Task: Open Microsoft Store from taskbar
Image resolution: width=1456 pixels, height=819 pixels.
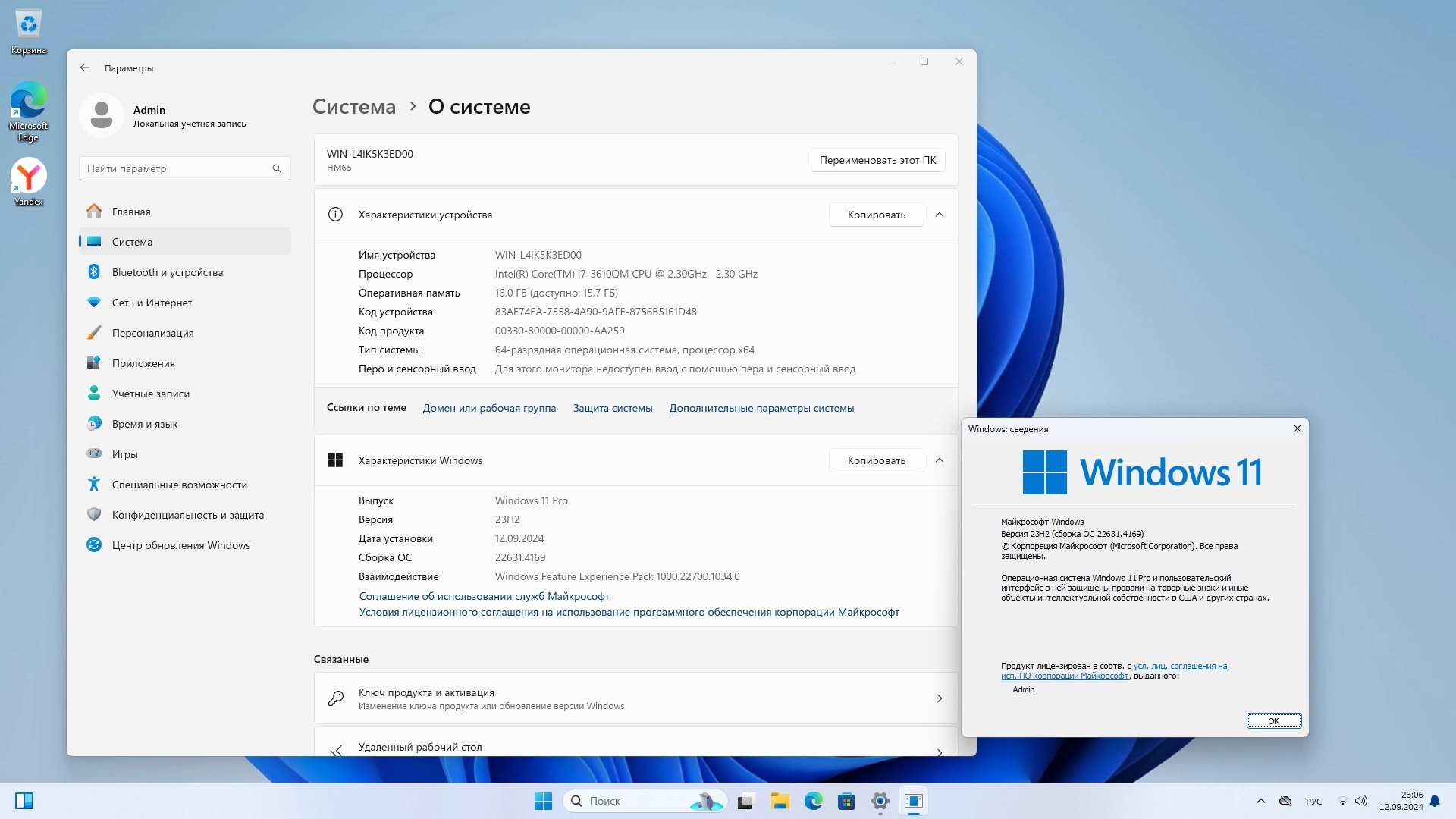Action: click(846, 801)
